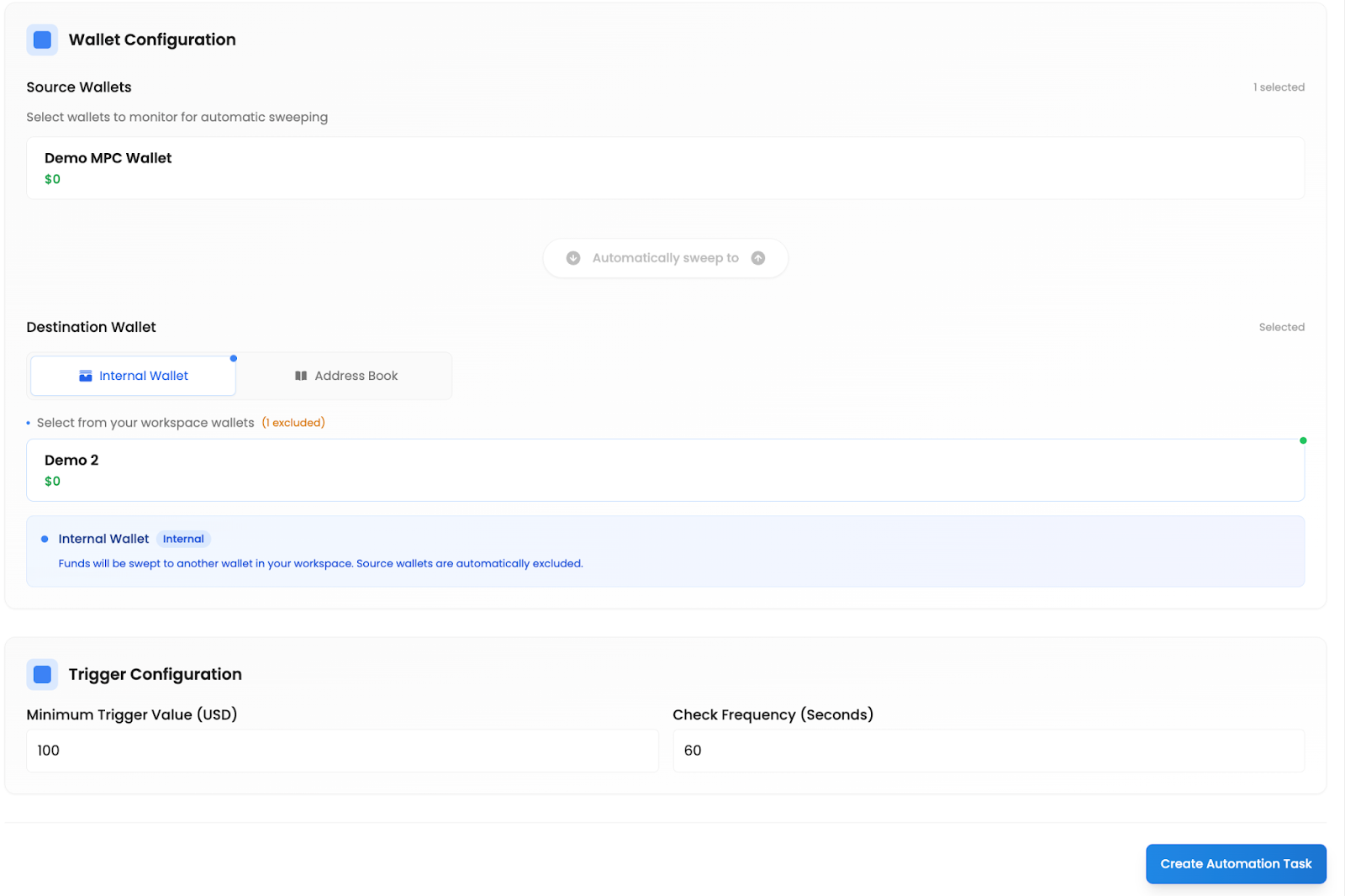Click the blue bullet beside Internal Wallet label
Image resolution: width=1345 pixels, height=896 pixels.
(x=44, y=538)
